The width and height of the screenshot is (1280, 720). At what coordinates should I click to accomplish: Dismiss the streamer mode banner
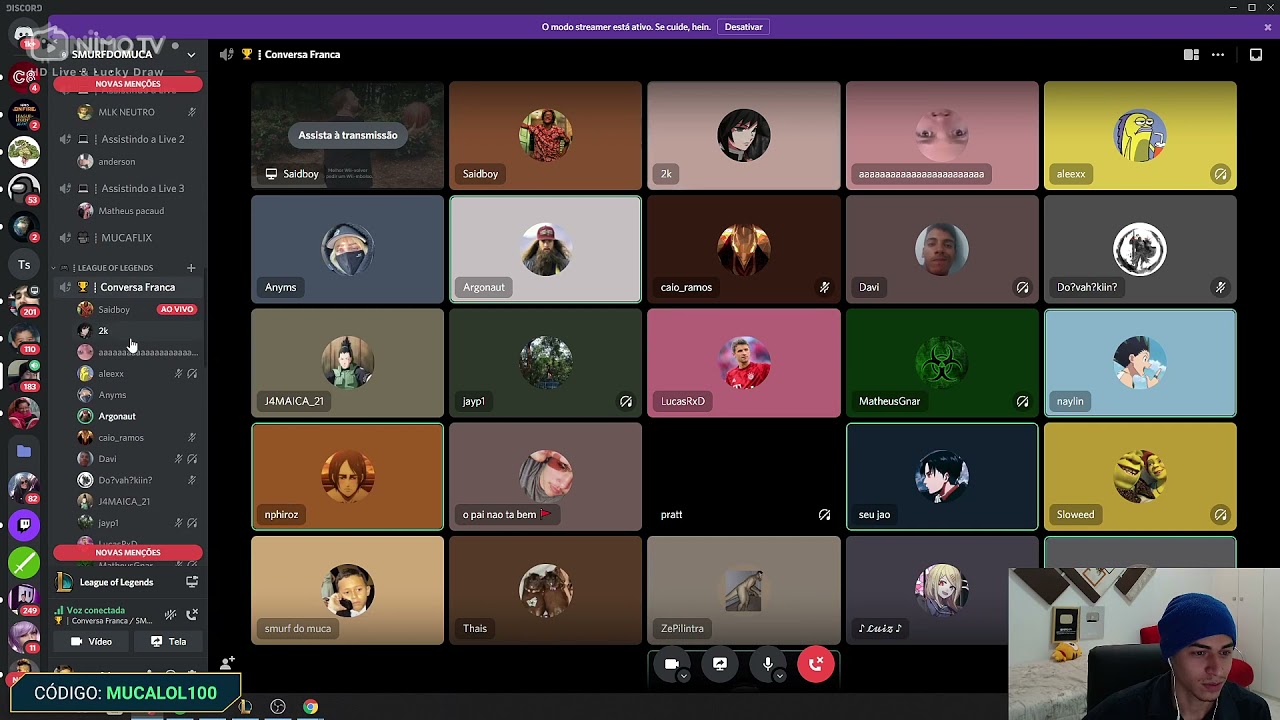(x=1268, y=27)
